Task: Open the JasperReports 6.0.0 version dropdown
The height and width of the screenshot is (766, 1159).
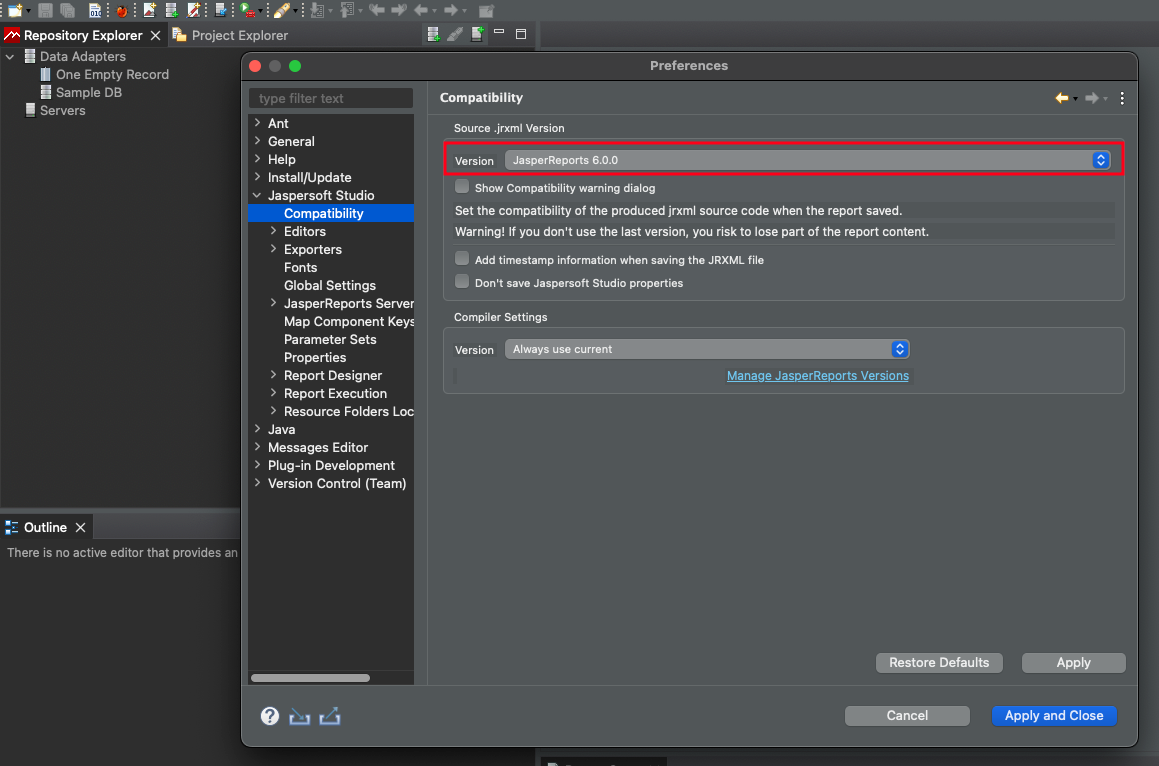Action: click(x=807, y=160)
